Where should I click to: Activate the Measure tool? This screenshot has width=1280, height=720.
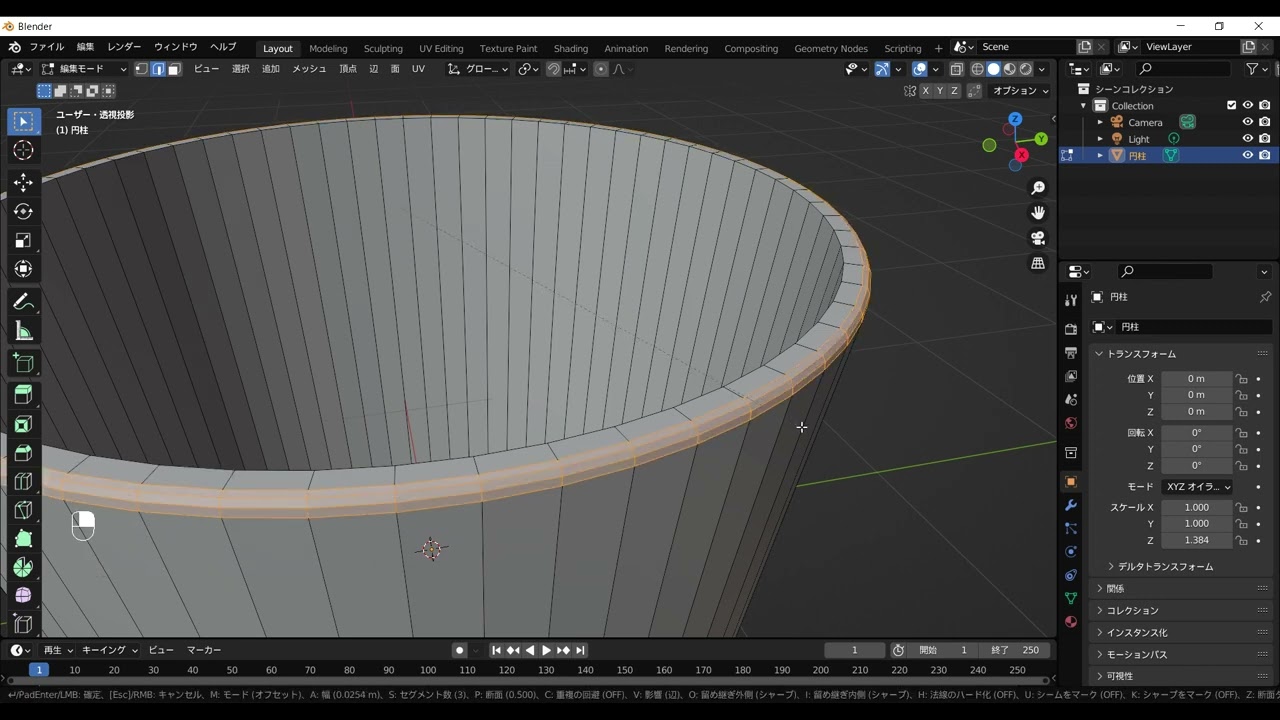click(23, 332)
